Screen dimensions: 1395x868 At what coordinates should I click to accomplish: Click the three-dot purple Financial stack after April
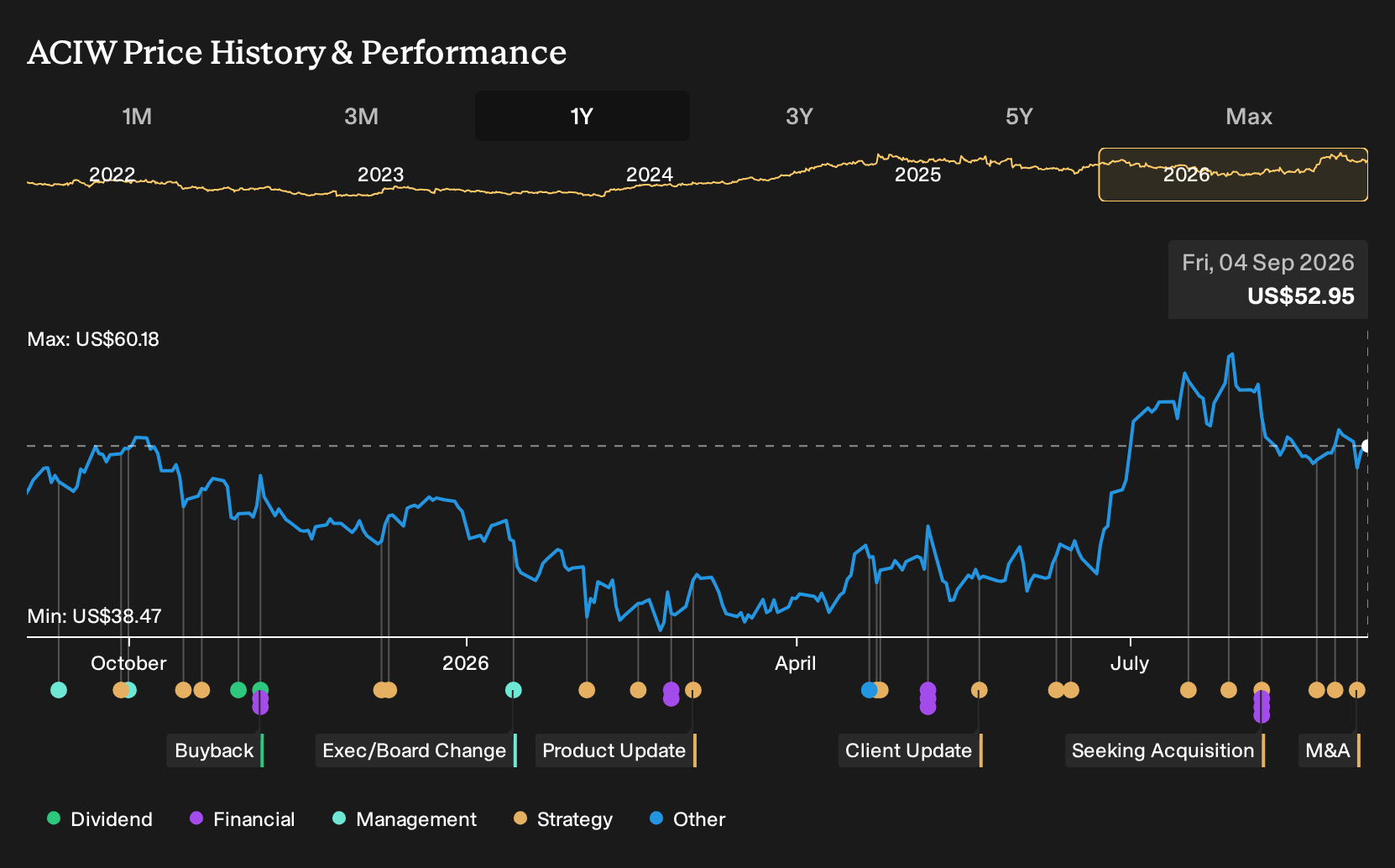point(927,698)
